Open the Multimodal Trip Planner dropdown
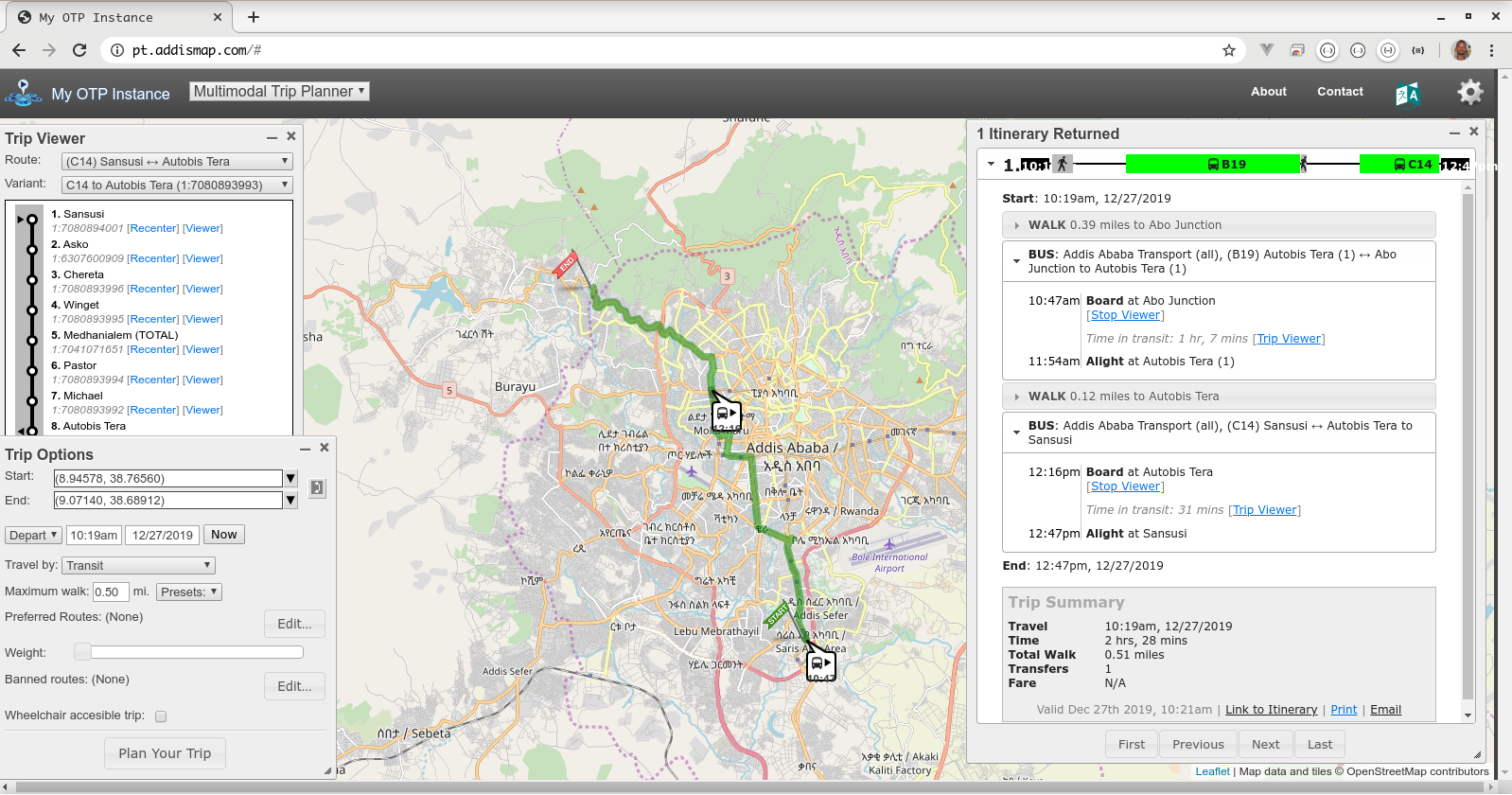The image size is (1512, 795). (279, 91)
